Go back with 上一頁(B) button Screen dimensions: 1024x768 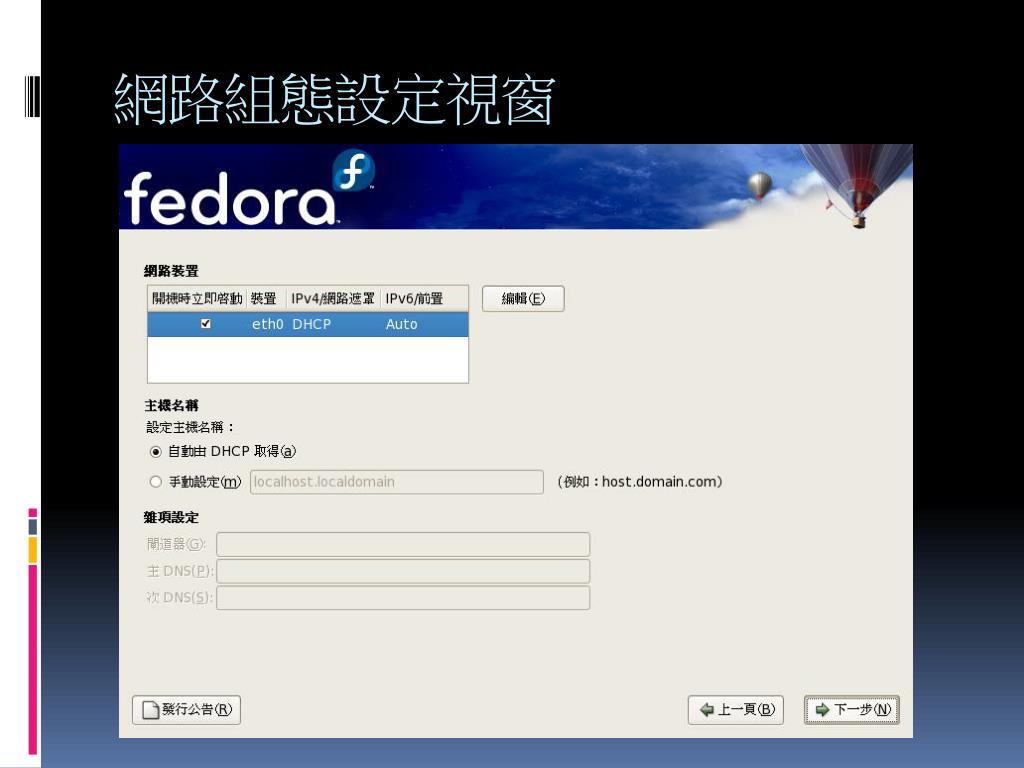click(736, 710)
